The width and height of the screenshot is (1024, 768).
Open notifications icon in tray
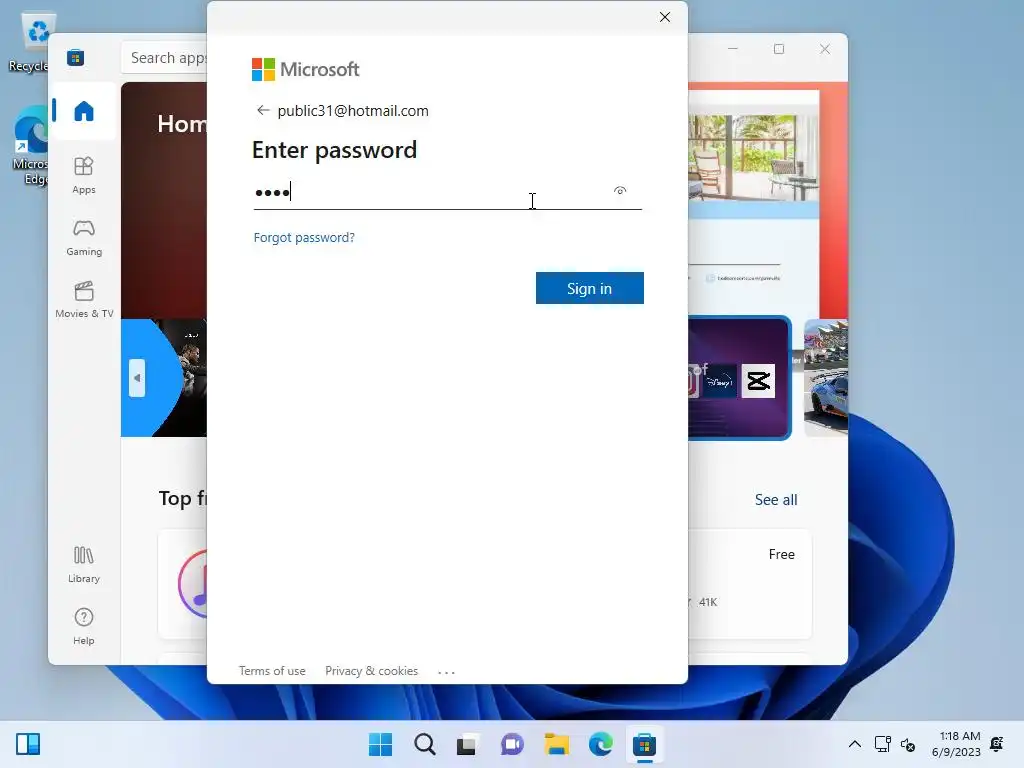click(997, 744)
